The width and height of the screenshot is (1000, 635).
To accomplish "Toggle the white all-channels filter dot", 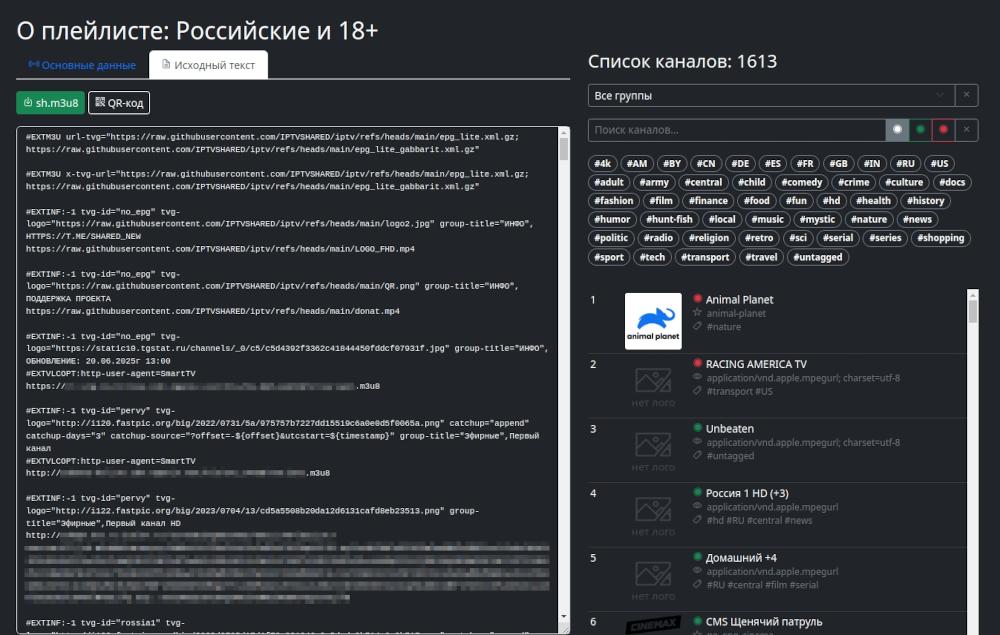I will point(899,128).
